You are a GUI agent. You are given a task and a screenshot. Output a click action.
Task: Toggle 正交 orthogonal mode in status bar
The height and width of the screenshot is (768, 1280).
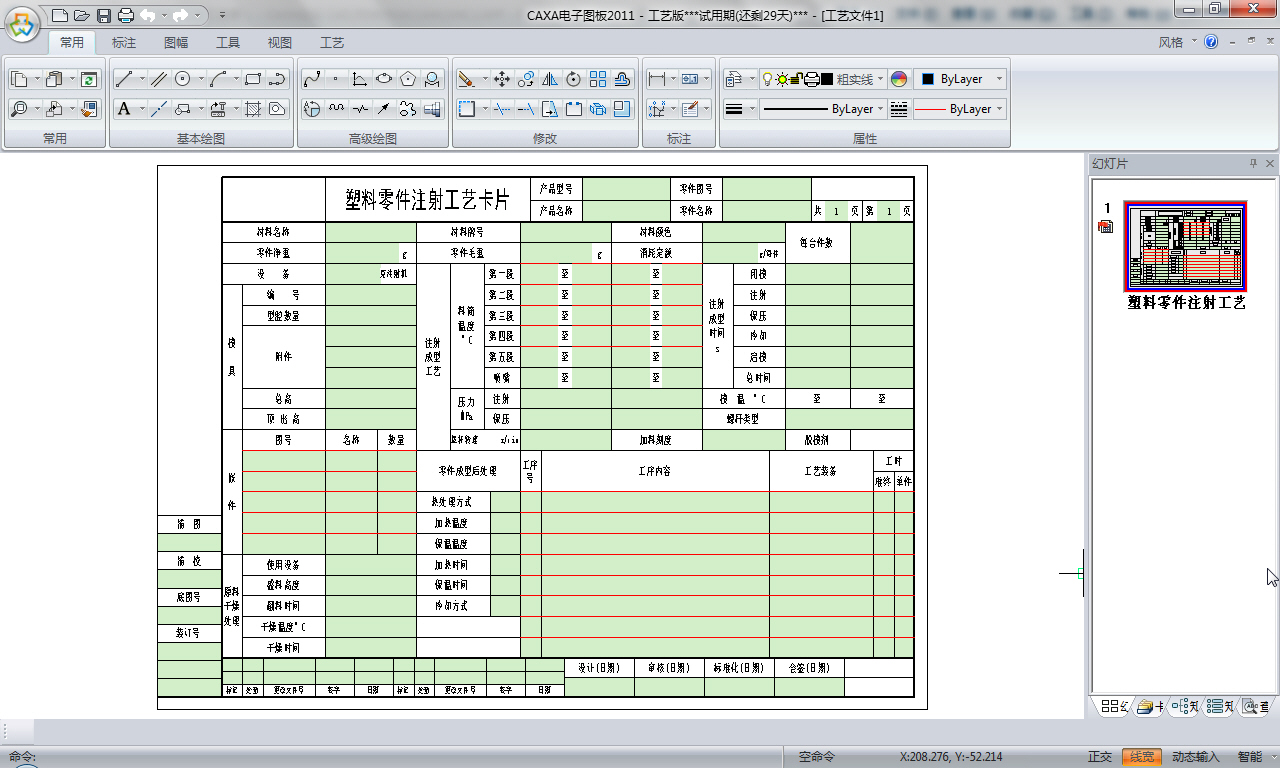(1100, 757)
